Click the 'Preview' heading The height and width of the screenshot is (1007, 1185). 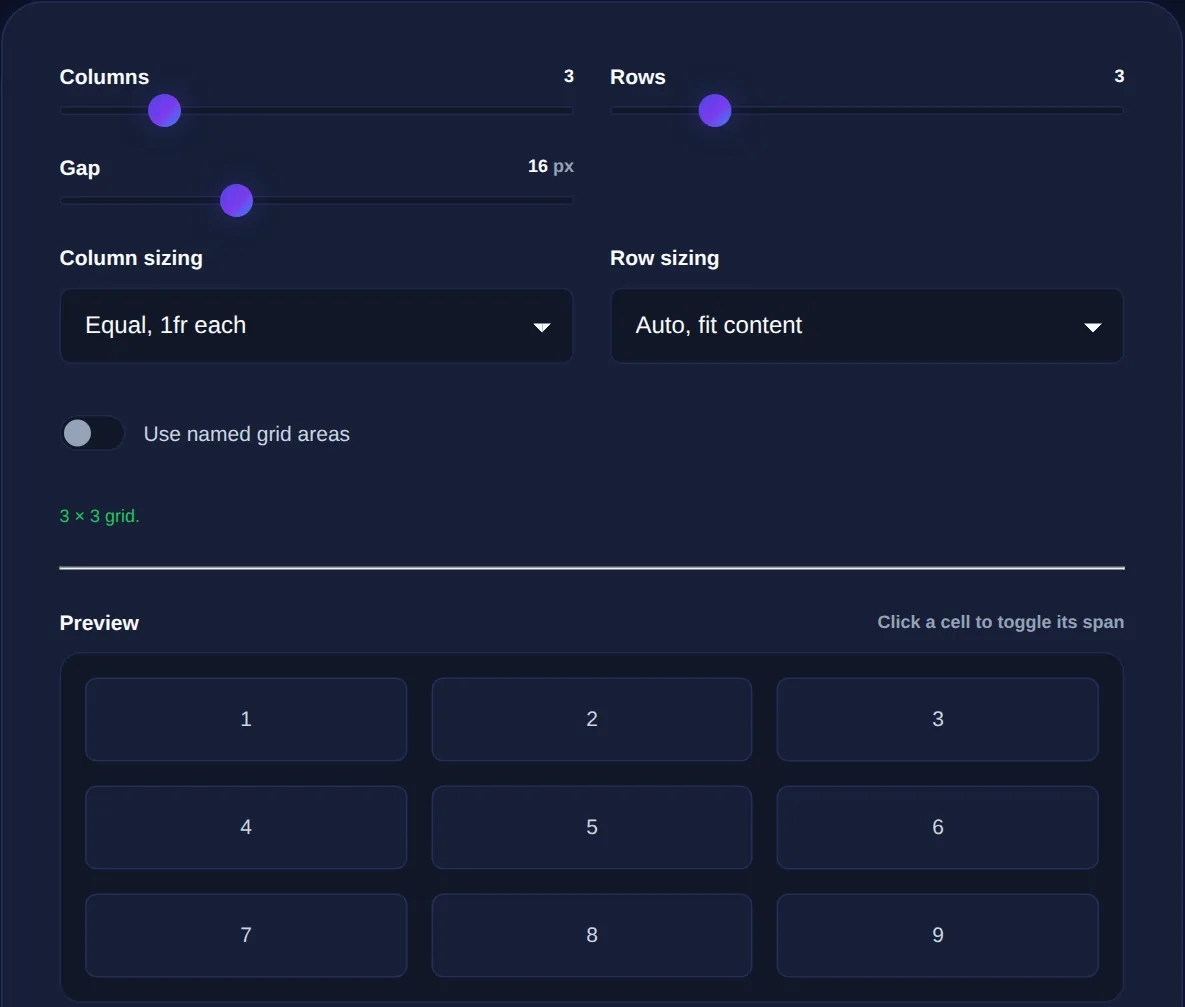click(x=99, y=623)
